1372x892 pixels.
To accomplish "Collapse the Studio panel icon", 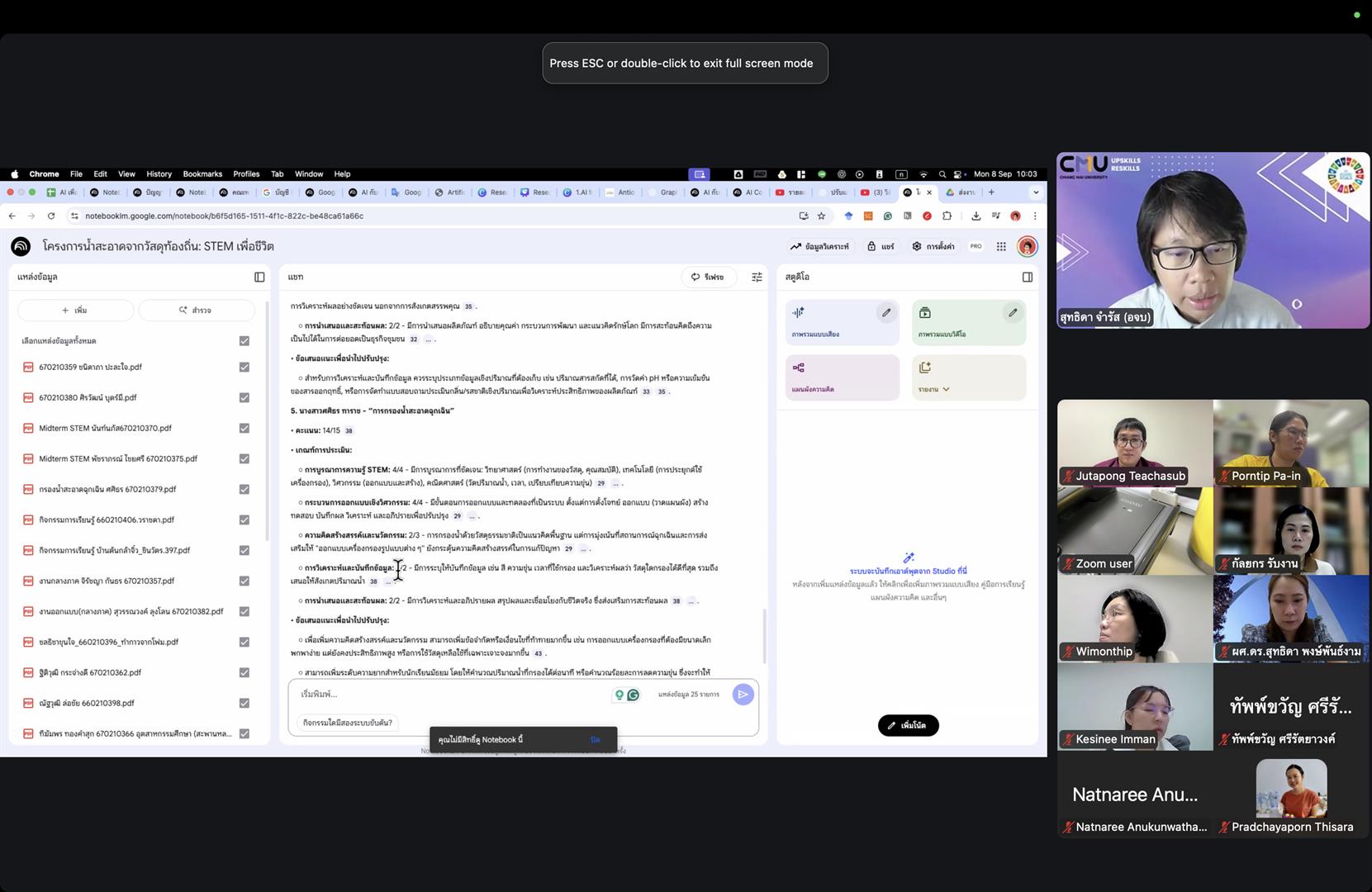I will pyautogui.click(x=1028, y=277).
